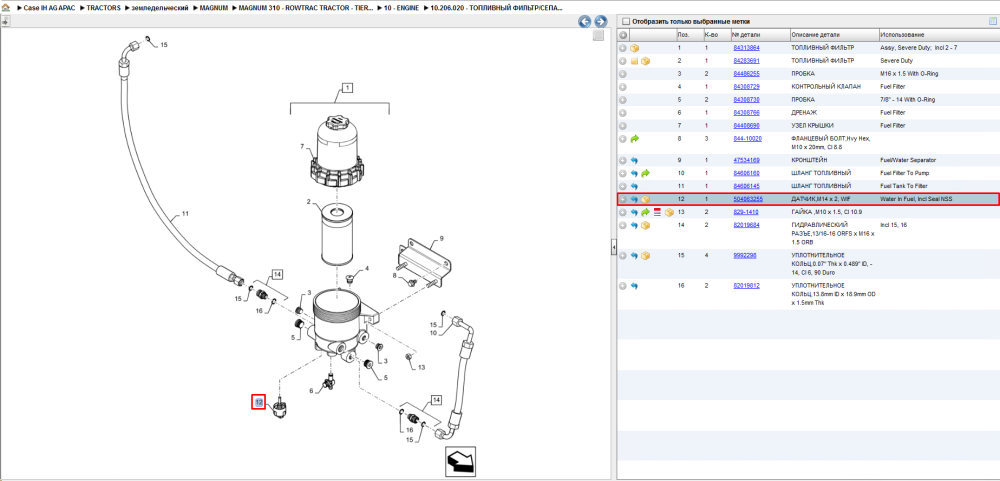Screen dimensions: 1000x481
Task: Click the plus icon for part 84486255
Action: coord(623,74)
